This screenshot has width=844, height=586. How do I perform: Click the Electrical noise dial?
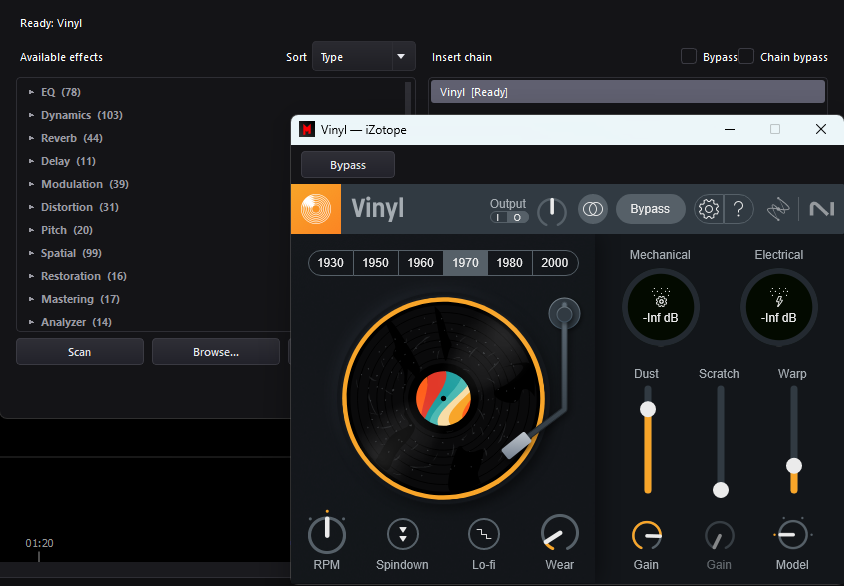(x=778, y=307)
